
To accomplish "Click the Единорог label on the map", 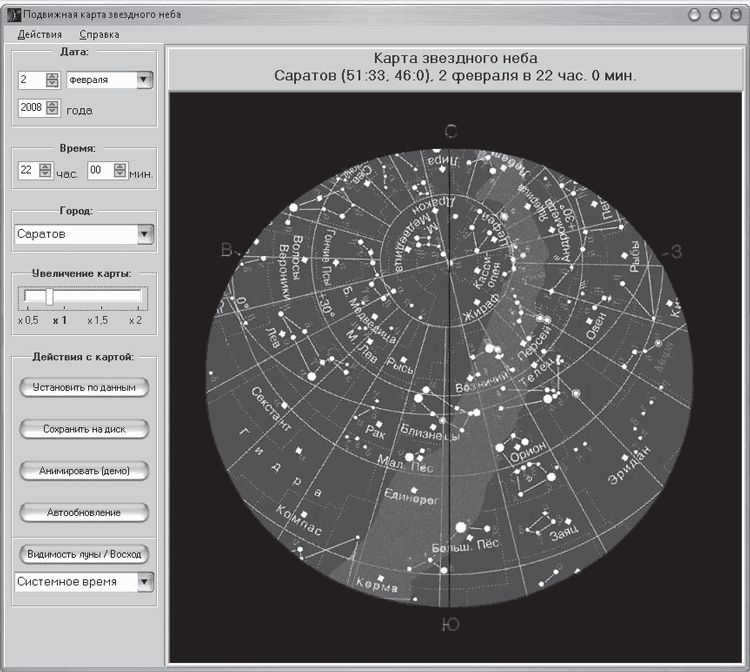I will click(x=411, y=497).
